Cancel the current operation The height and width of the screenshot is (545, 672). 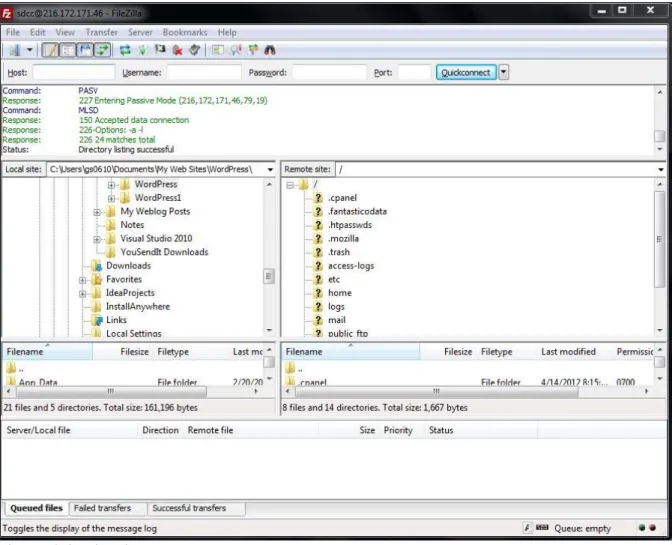point(160,50)
